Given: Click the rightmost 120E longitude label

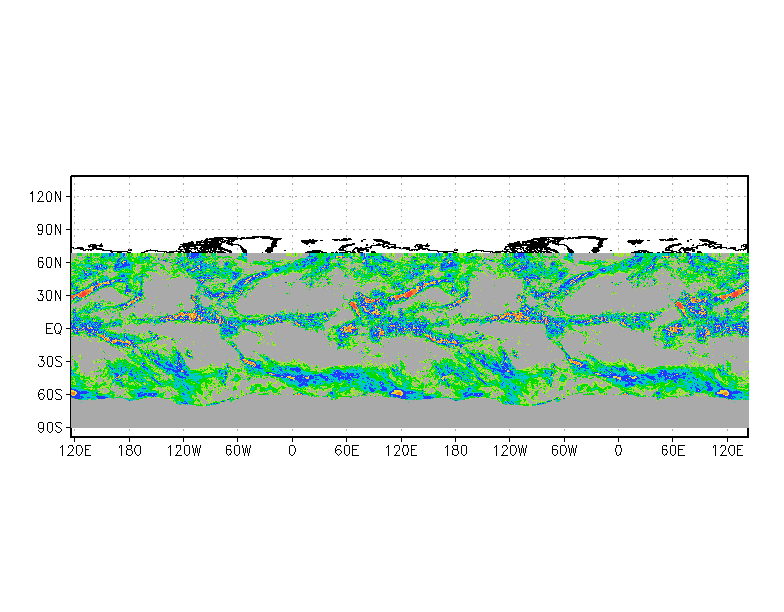Looking at the screenshot, I should tap(727, 451).
